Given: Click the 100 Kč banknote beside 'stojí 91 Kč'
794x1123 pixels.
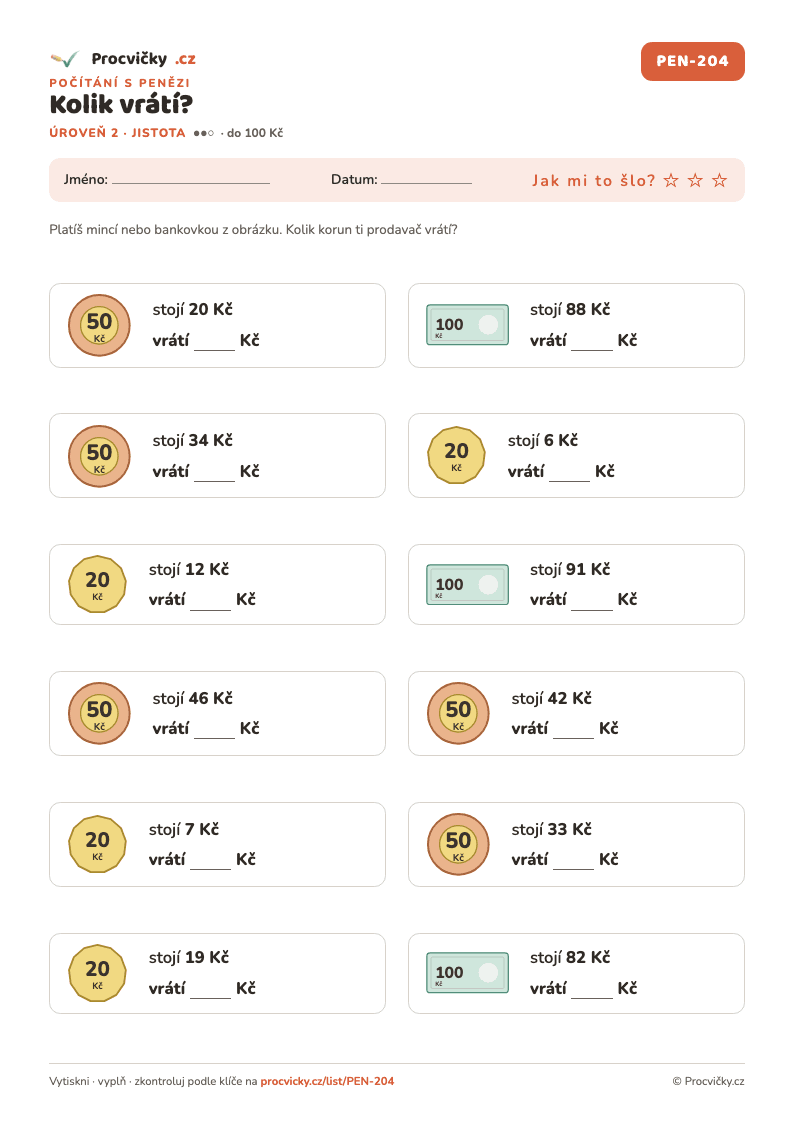Looking at the screenshot, I should click(x=468, y=584).
